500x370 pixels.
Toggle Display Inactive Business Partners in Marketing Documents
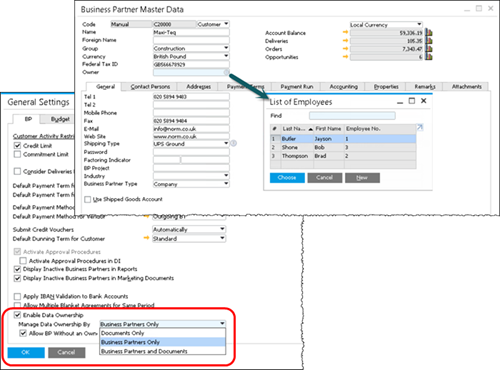(17, 278)
